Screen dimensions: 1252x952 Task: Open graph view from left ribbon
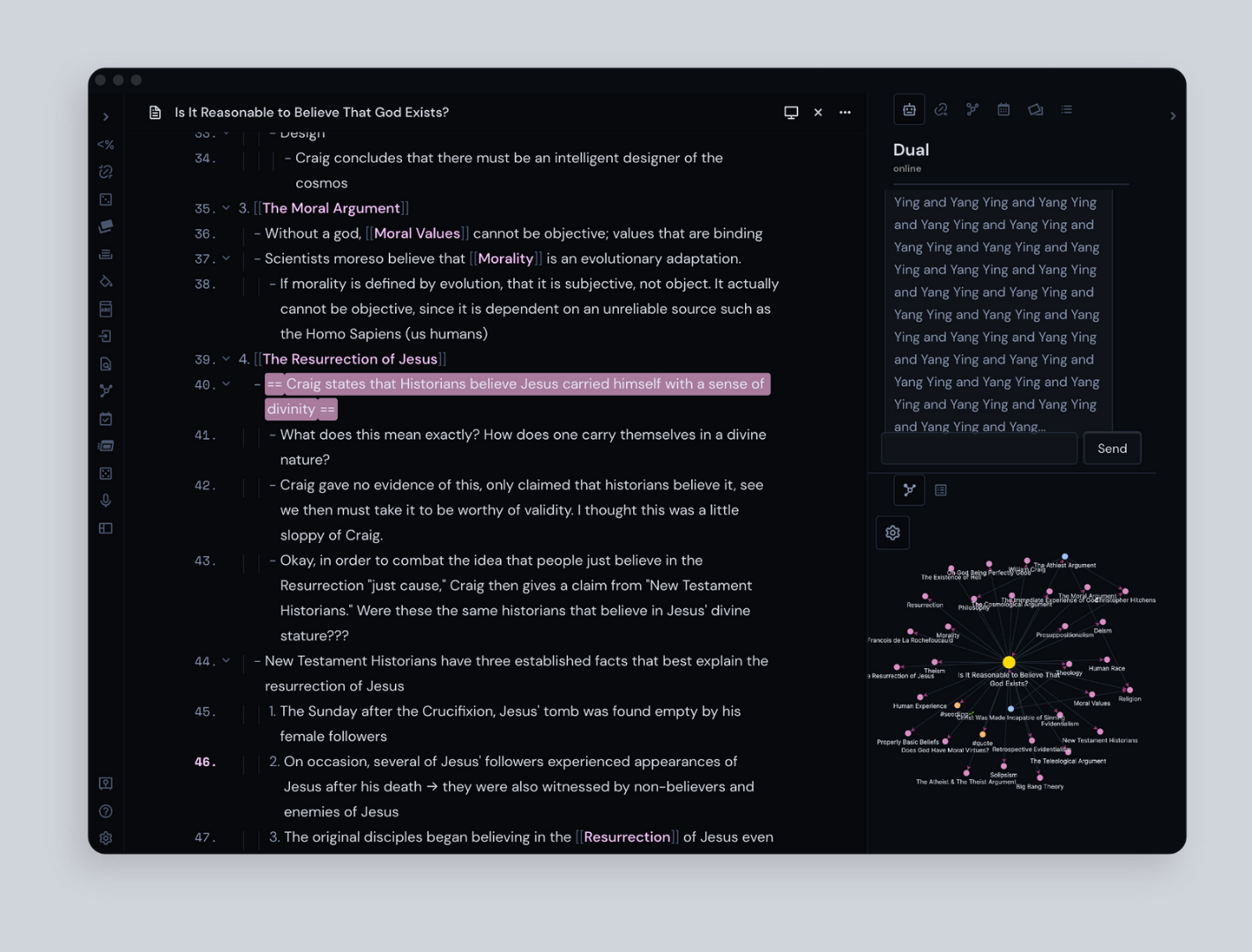[106, 390]
